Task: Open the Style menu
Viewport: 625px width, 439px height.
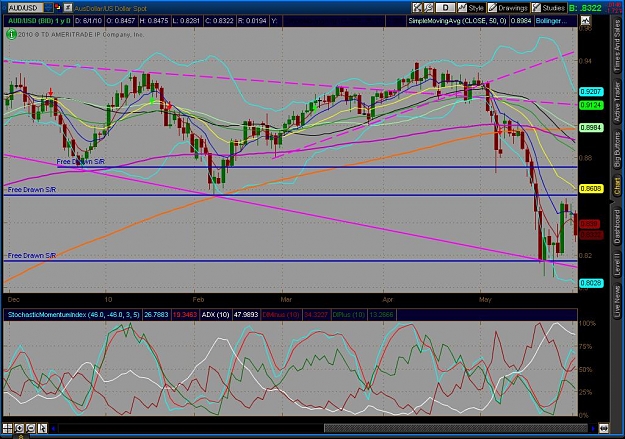Action: [471, 8]
